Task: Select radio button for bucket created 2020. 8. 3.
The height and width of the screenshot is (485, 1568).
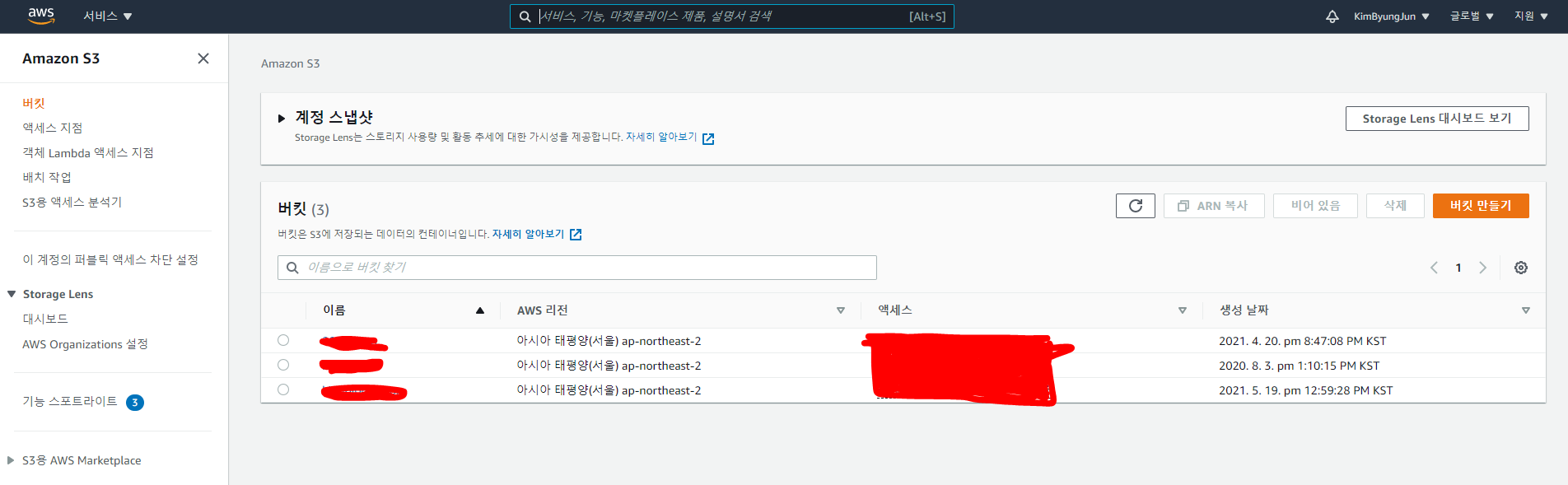Action: click(x=283, y=365)
